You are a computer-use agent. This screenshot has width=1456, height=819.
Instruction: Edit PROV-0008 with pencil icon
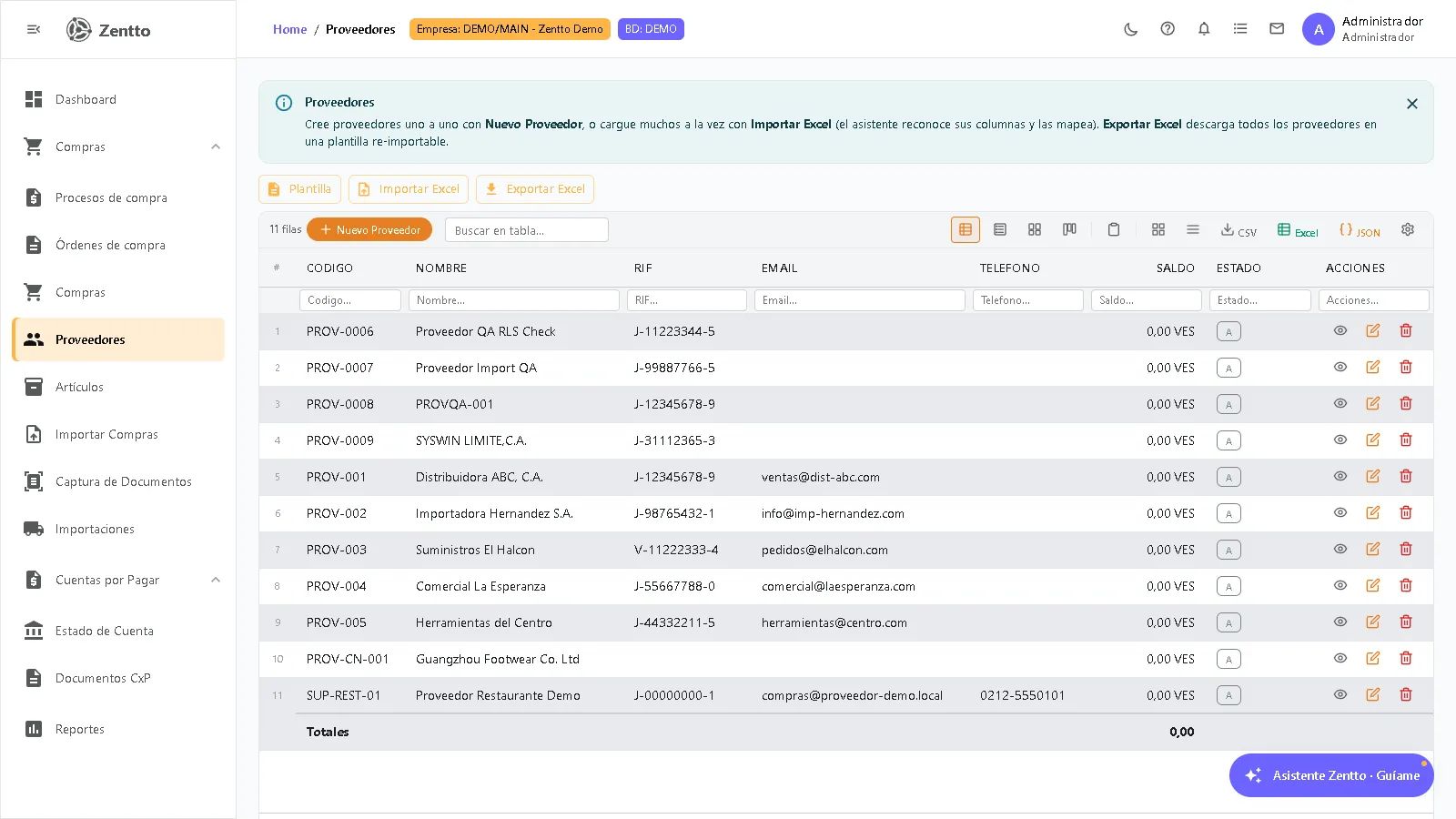(1373, 404)
